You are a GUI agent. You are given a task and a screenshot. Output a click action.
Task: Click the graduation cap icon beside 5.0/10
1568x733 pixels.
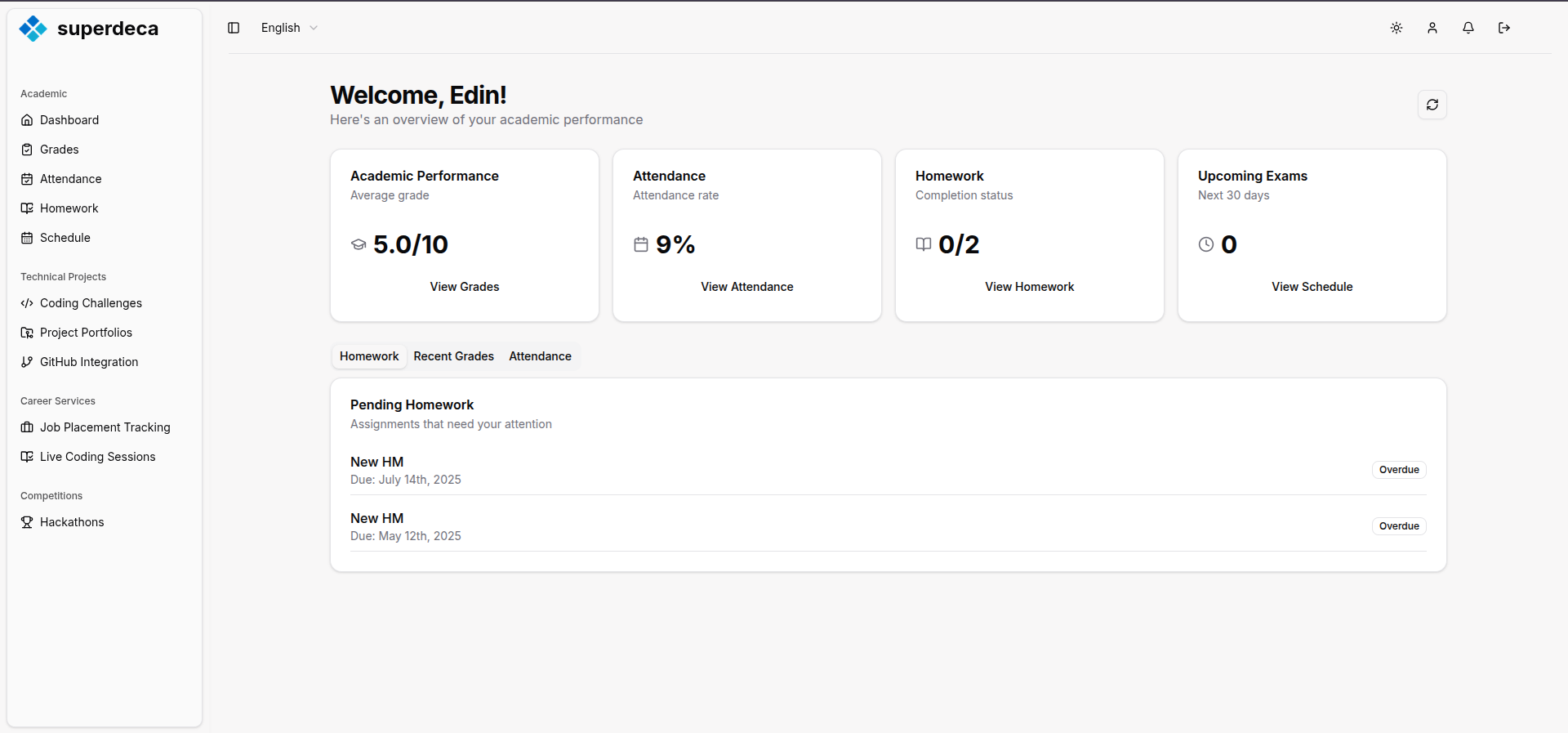[359, 244]
